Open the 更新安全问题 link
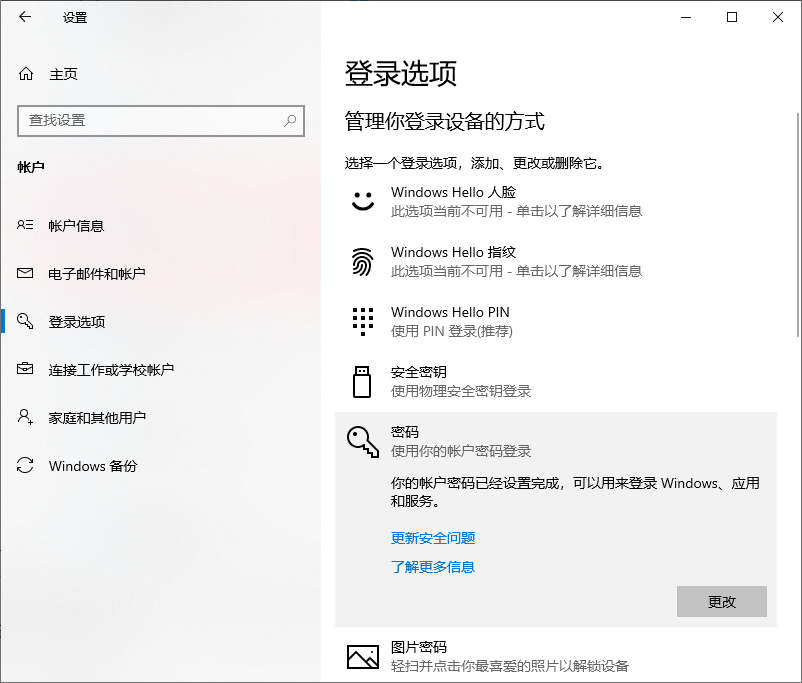The width and height of the screenshot is (802, 683). coord(431,538)
